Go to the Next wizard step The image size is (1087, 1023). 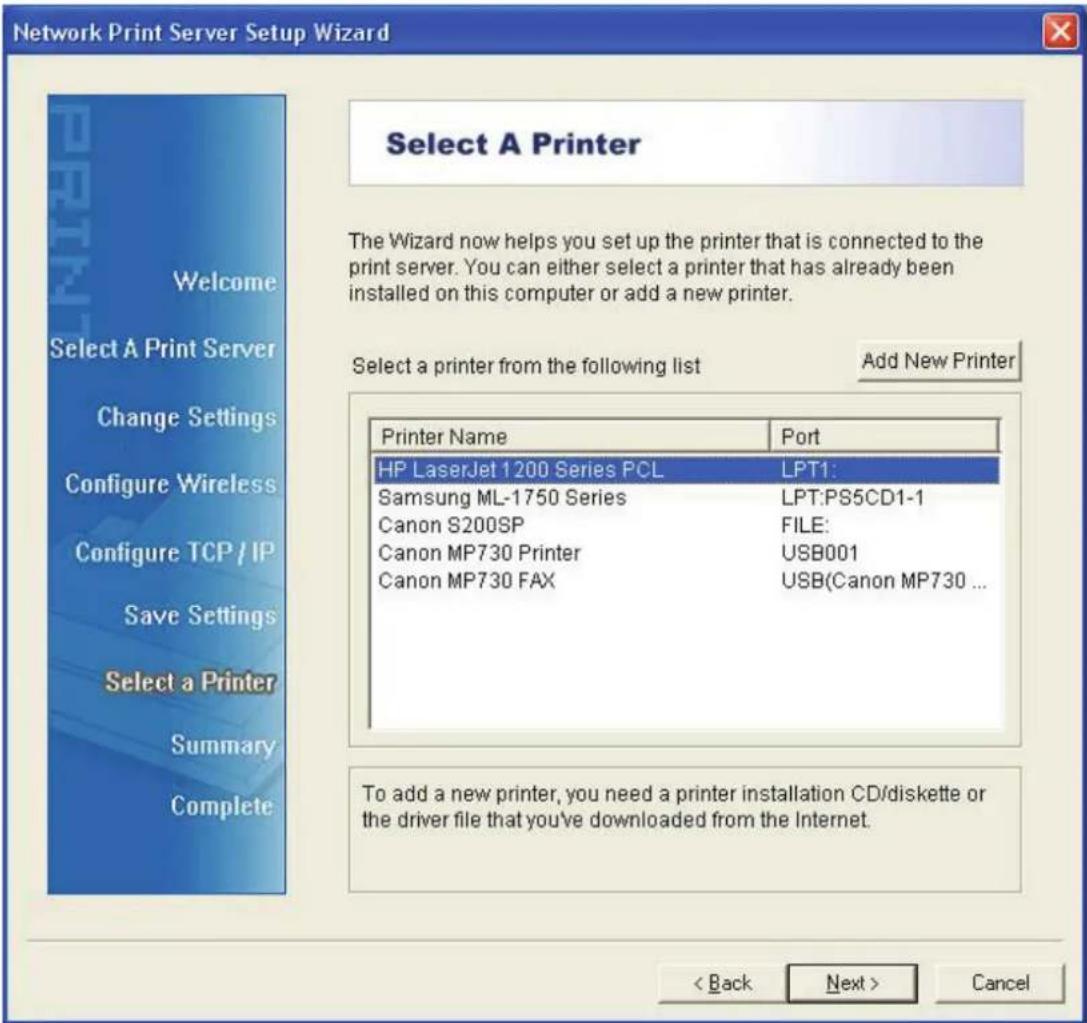coord(852,983)
